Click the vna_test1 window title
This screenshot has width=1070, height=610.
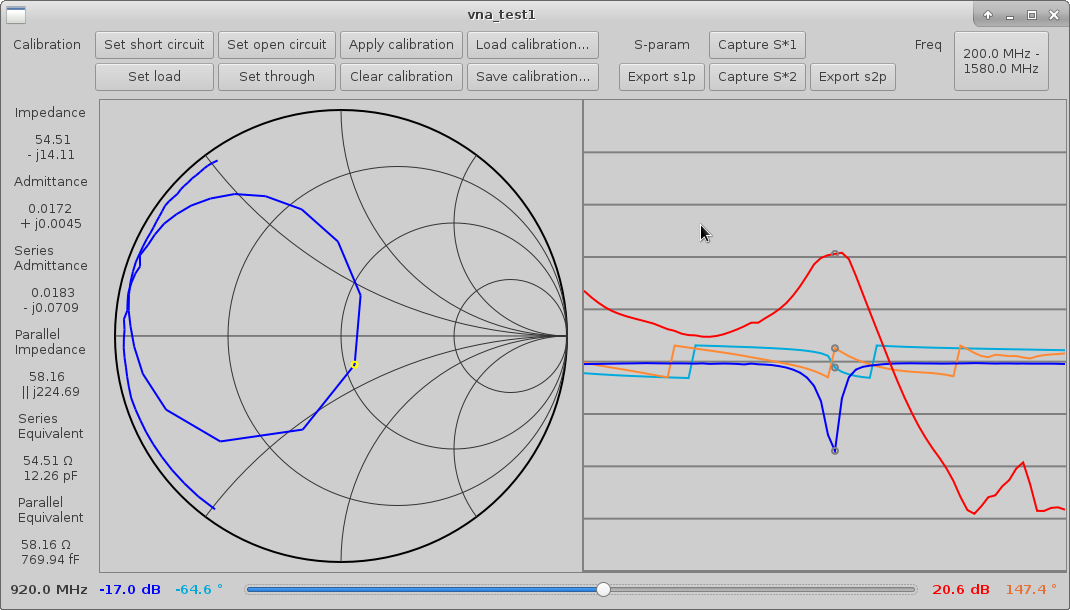502,15
